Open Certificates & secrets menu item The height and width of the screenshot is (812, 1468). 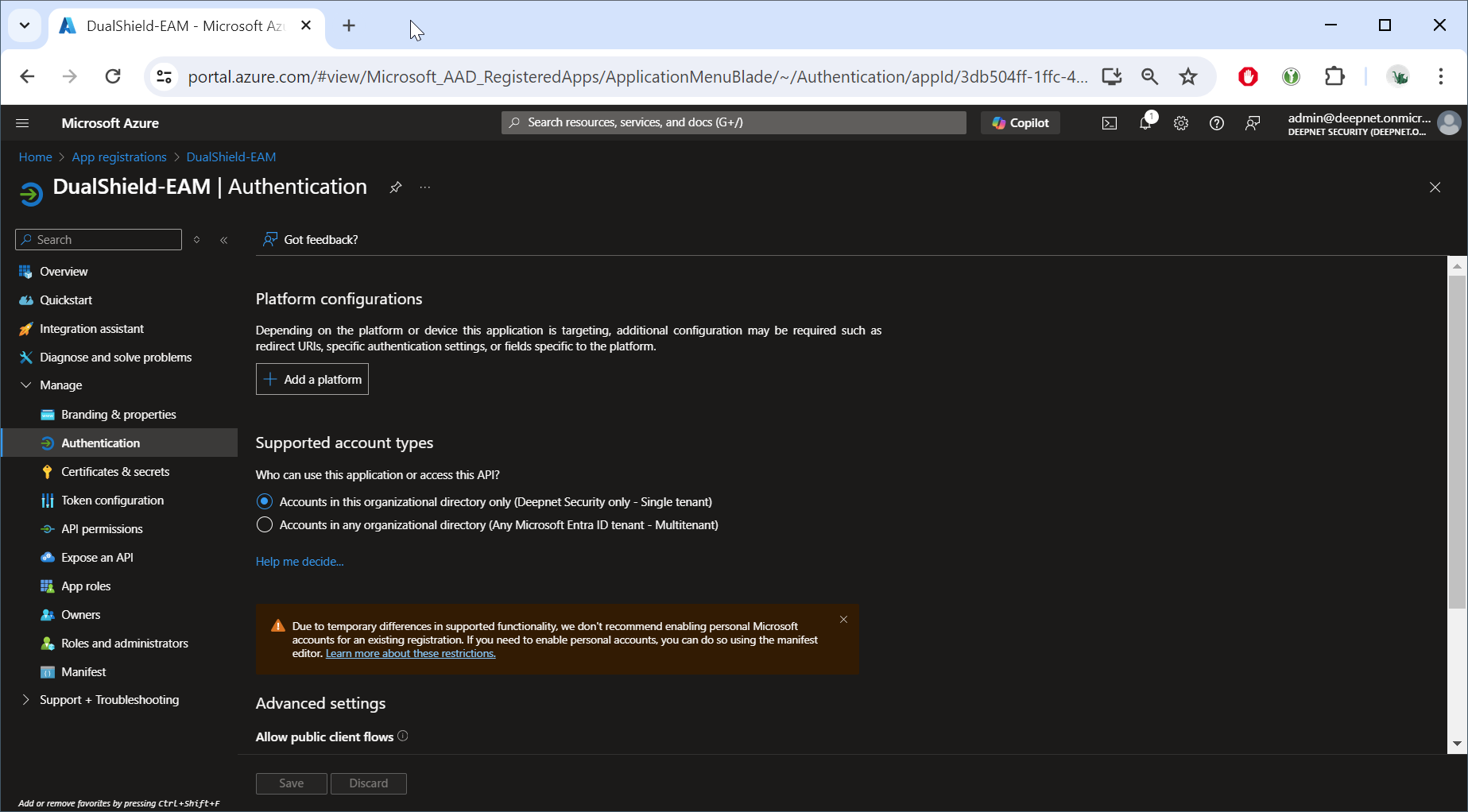[x=115, y=472]
